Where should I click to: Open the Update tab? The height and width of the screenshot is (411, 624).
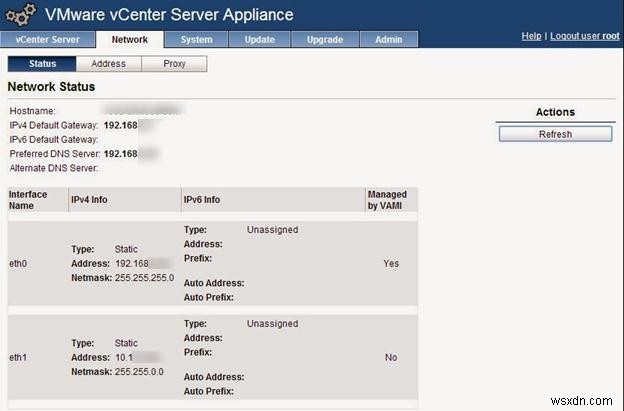[x=259, y=39]
